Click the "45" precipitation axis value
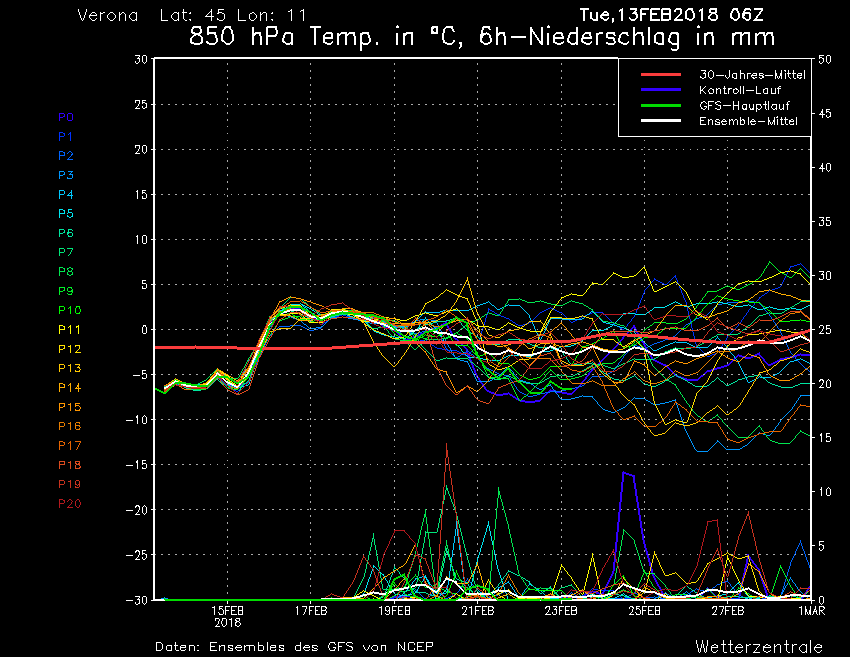 pos(825,114)
